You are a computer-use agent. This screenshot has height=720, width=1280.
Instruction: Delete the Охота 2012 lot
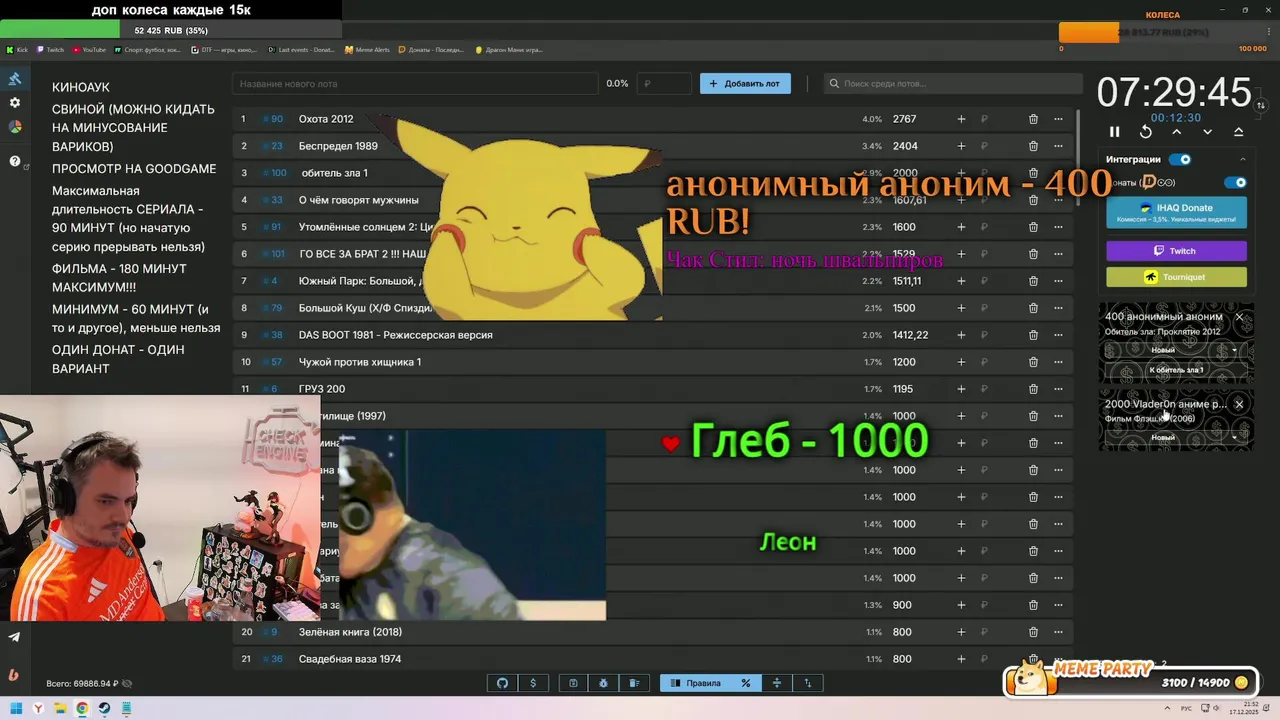(x=1033, y=119)
